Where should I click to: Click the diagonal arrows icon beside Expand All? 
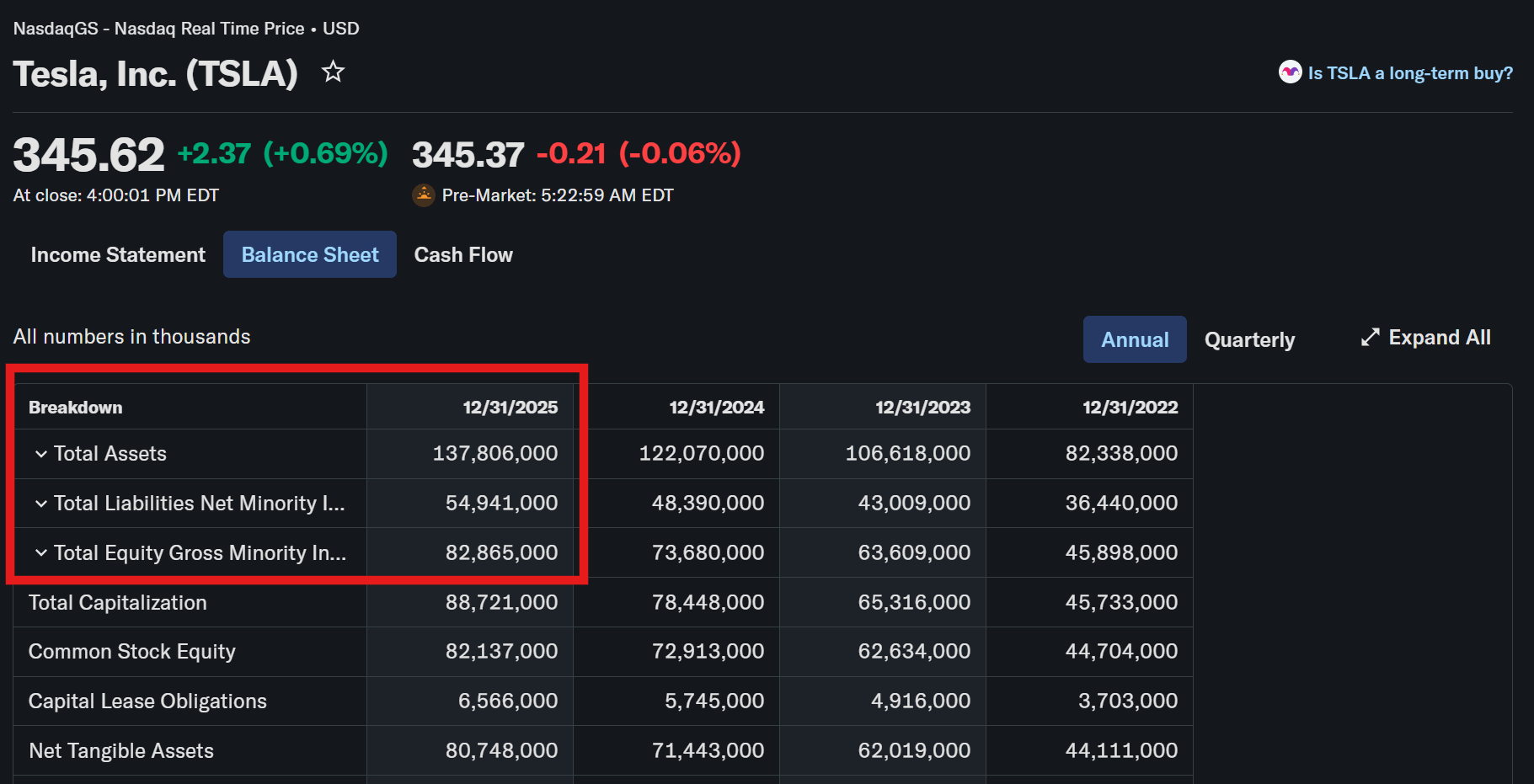pyautogui.click(x=1370, y=338)
